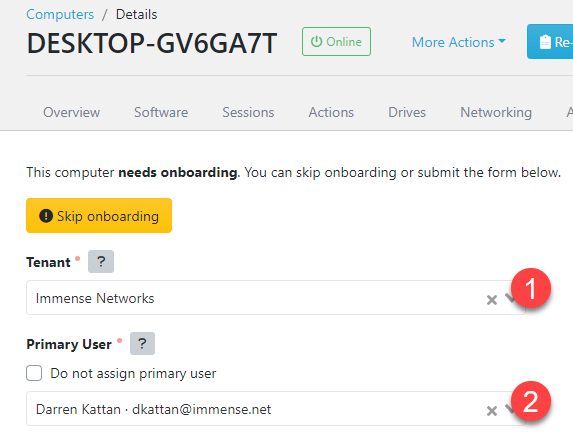Switch to the Sessions tab

pos(248,112)
